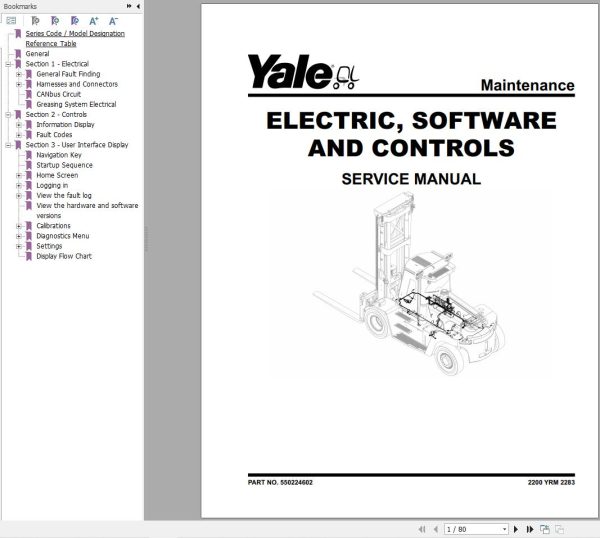Expand Logging in node

coord(19,186)
